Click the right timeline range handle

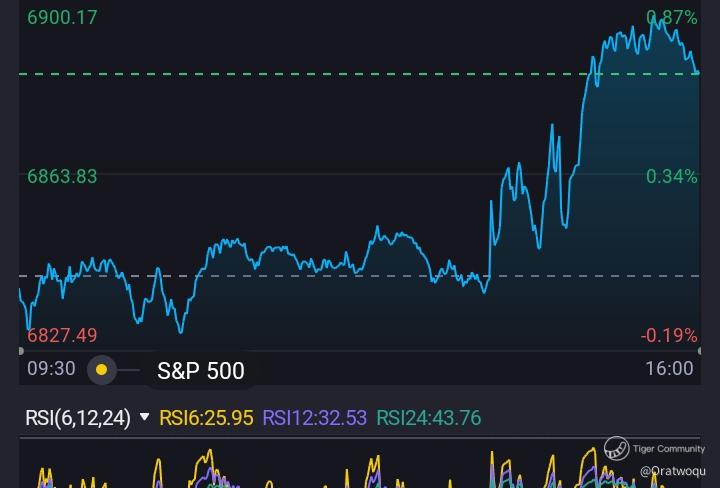(x=699, y=351)
